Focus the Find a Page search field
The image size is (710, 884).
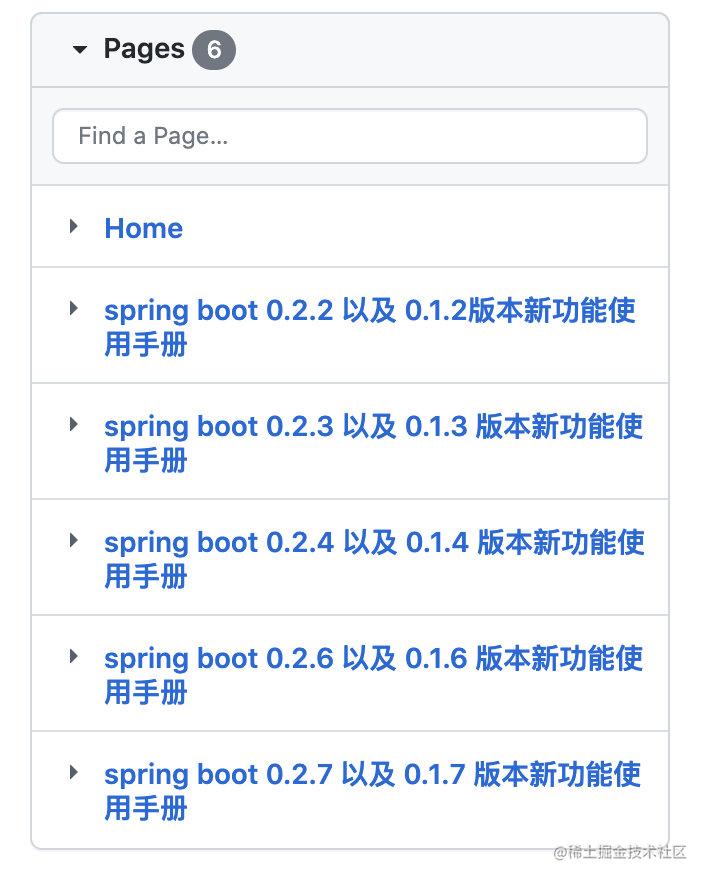pos(350,136)
